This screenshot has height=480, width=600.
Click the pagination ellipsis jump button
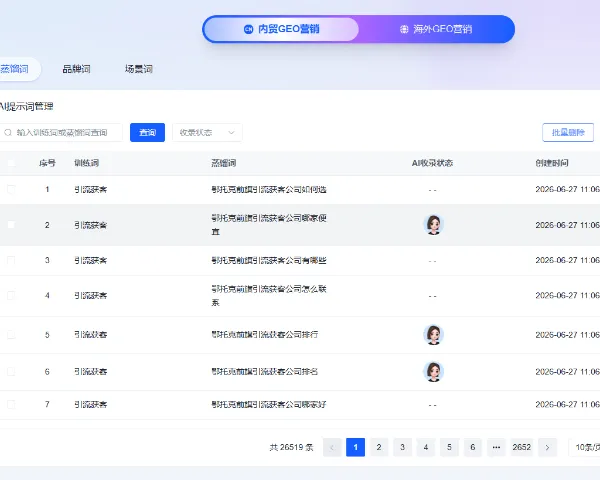point(496,447)
